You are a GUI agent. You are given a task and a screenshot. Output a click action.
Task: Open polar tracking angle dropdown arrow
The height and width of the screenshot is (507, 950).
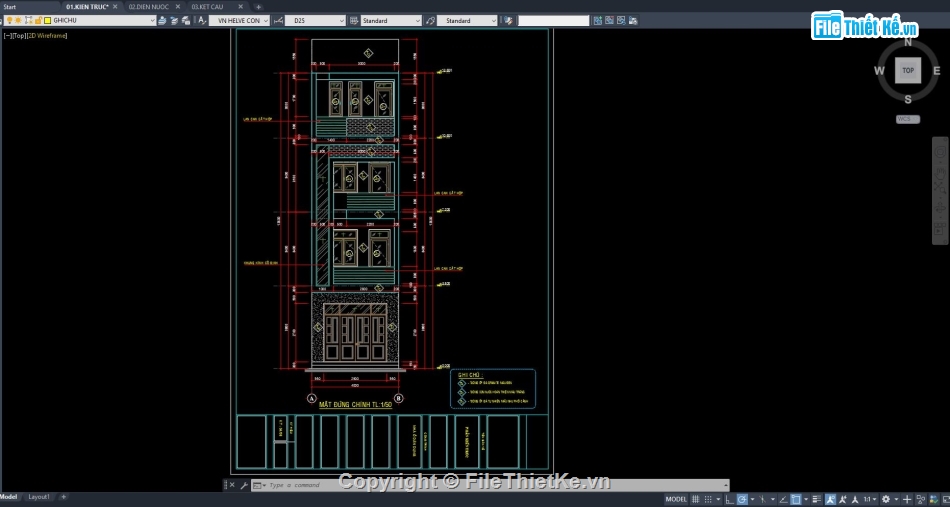tap(752, 499)
